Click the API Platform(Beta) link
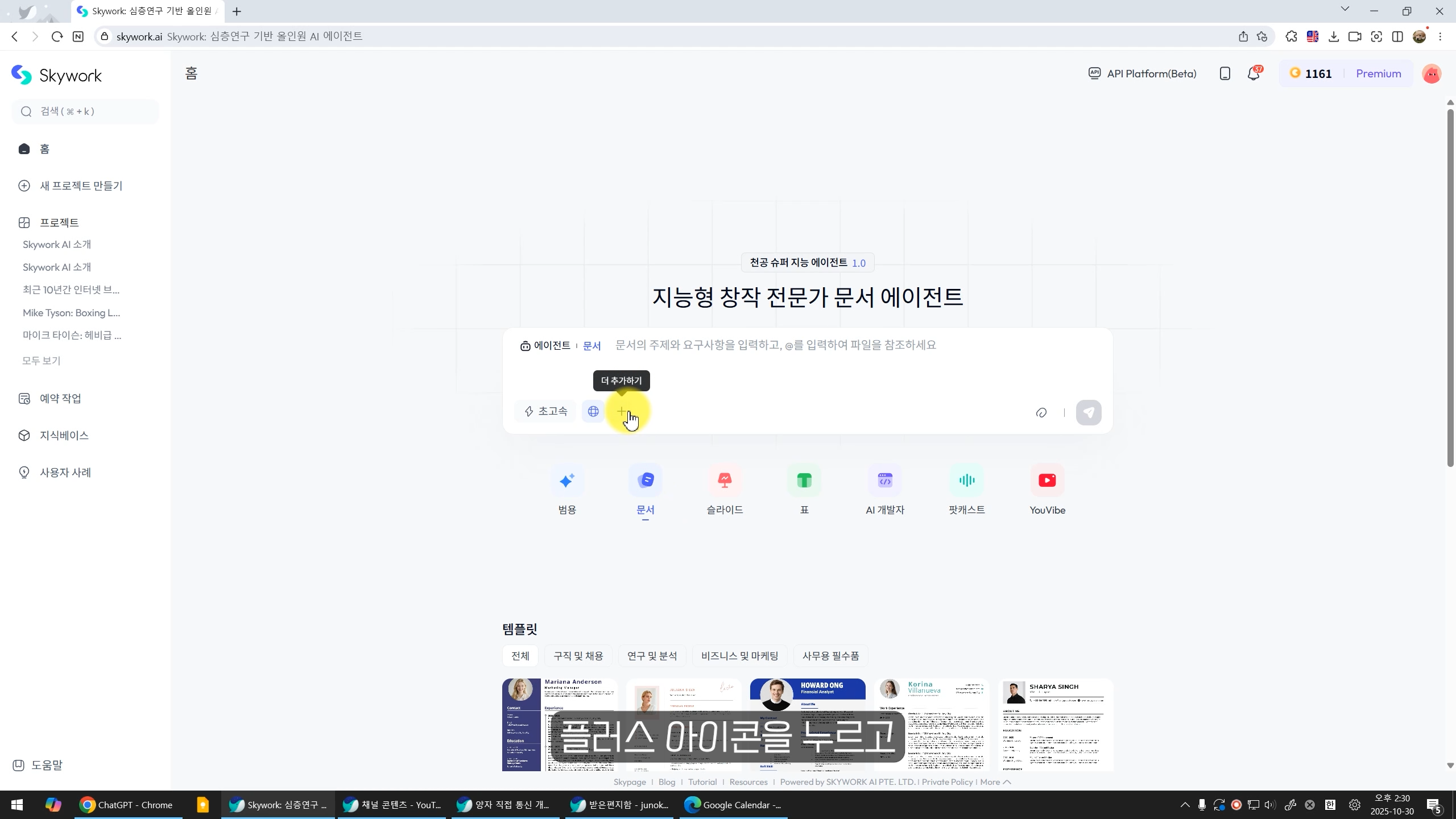Screen dimensions: 1456x819 [x=1143, y=73]
